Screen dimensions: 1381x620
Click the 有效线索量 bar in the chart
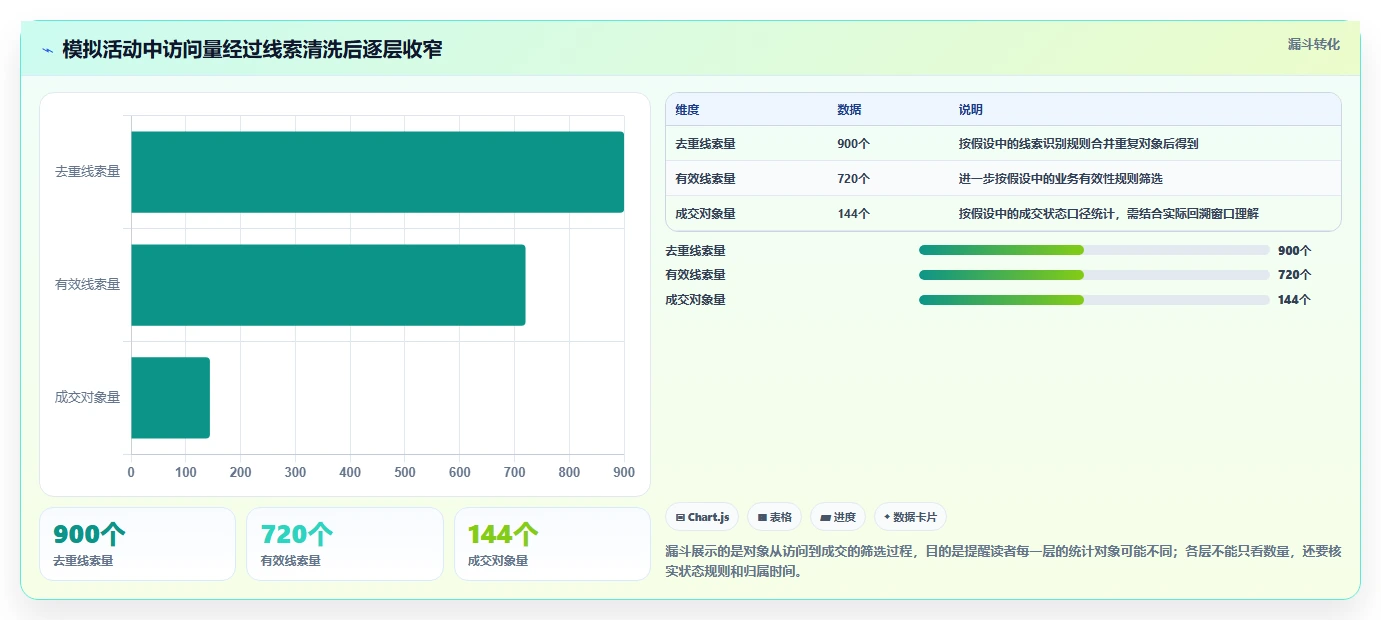tap(328, 285)
